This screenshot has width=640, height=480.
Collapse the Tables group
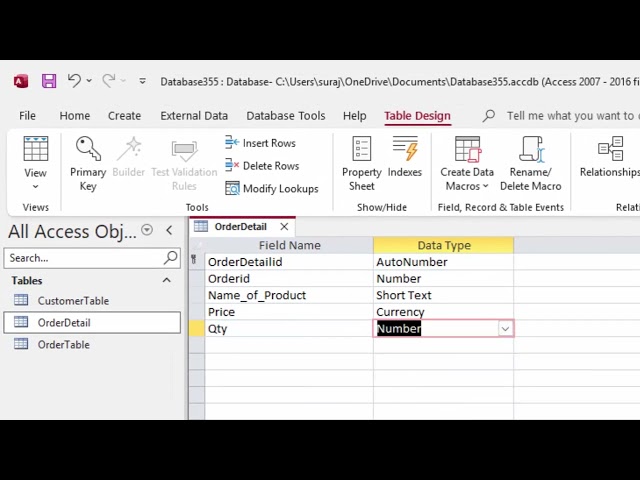pyautogui.click(x=167, y=280)
